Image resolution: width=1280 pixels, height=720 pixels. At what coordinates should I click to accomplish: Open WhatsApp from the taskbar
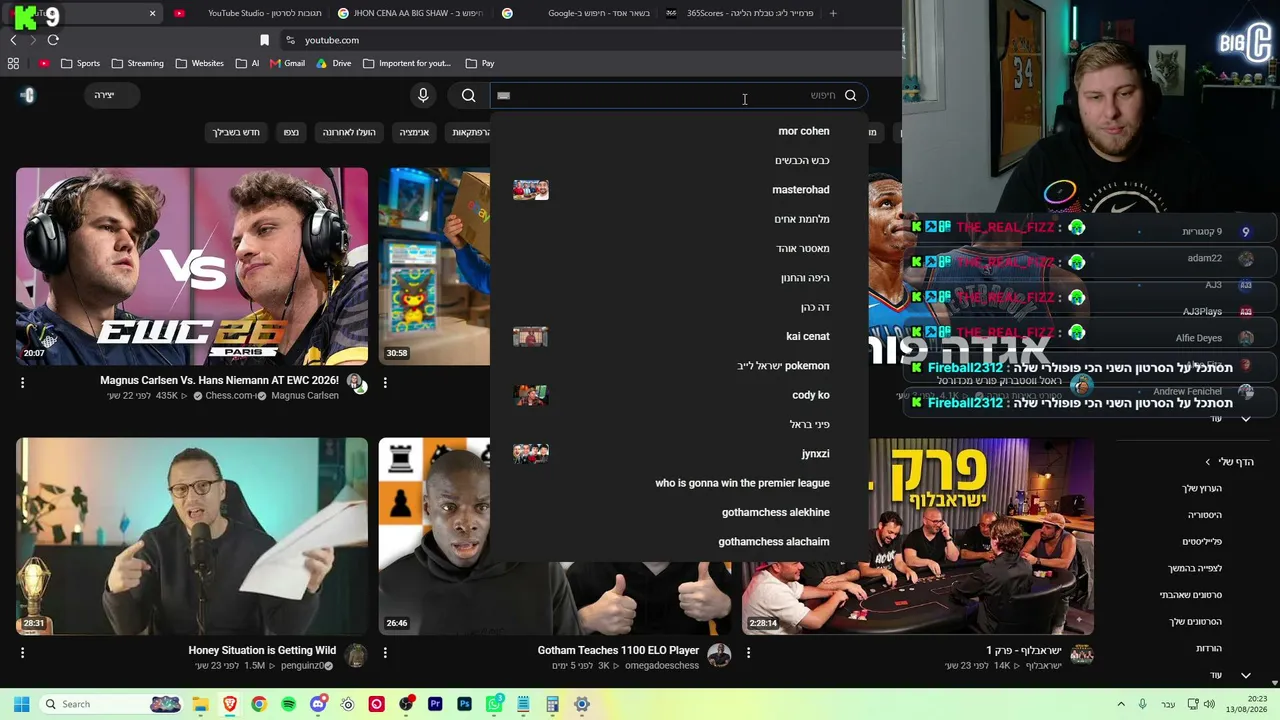[494, 704]
